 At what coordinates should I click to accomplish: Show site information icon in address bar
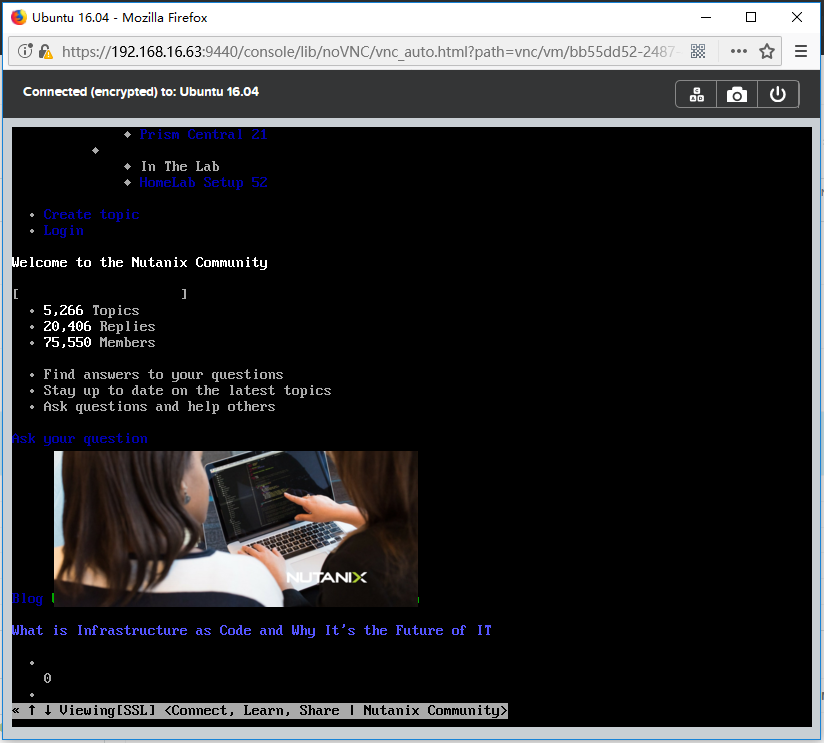coord(25,51)
